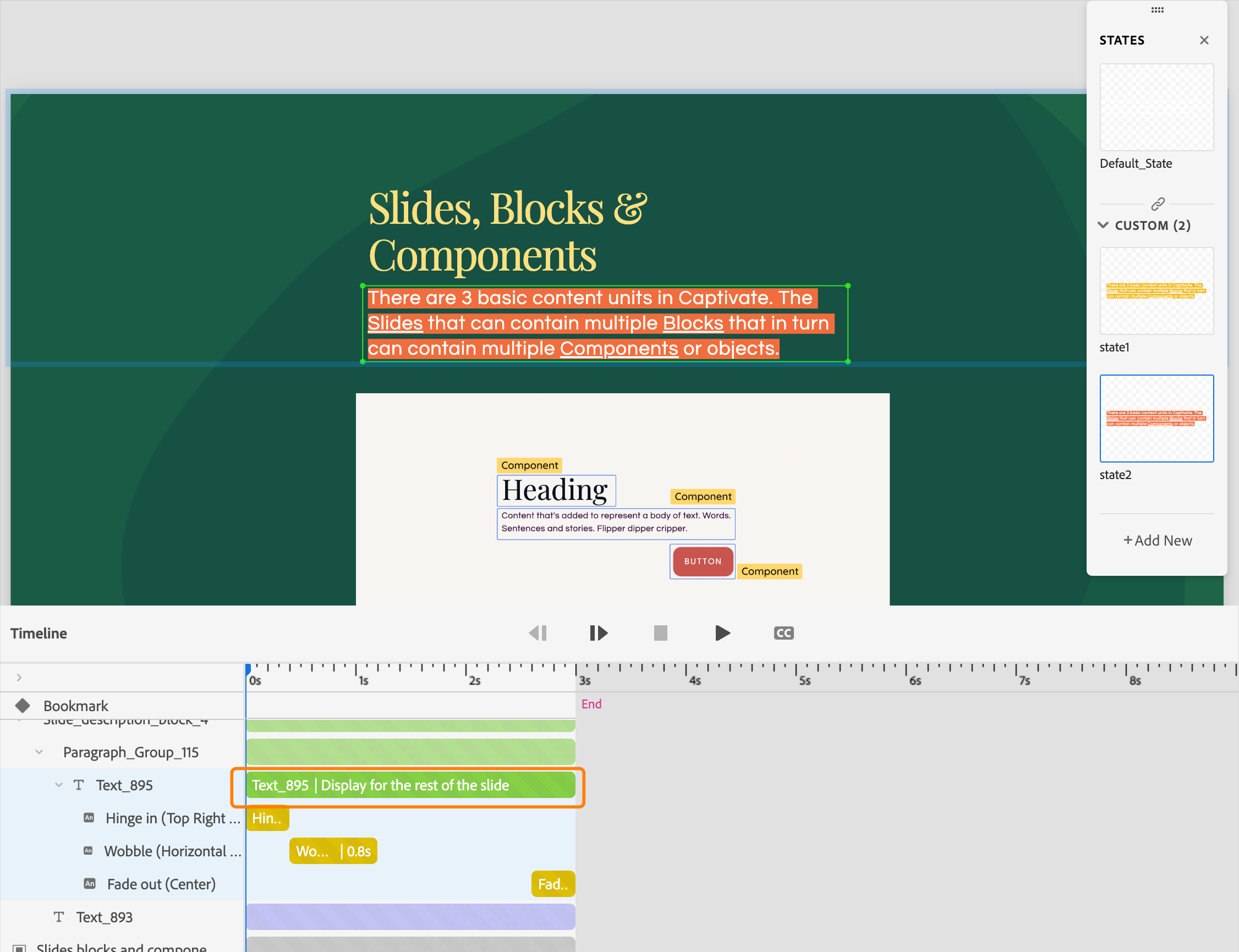
Task: Select the Default_State thumbnail
Action: coord(1156,107)
